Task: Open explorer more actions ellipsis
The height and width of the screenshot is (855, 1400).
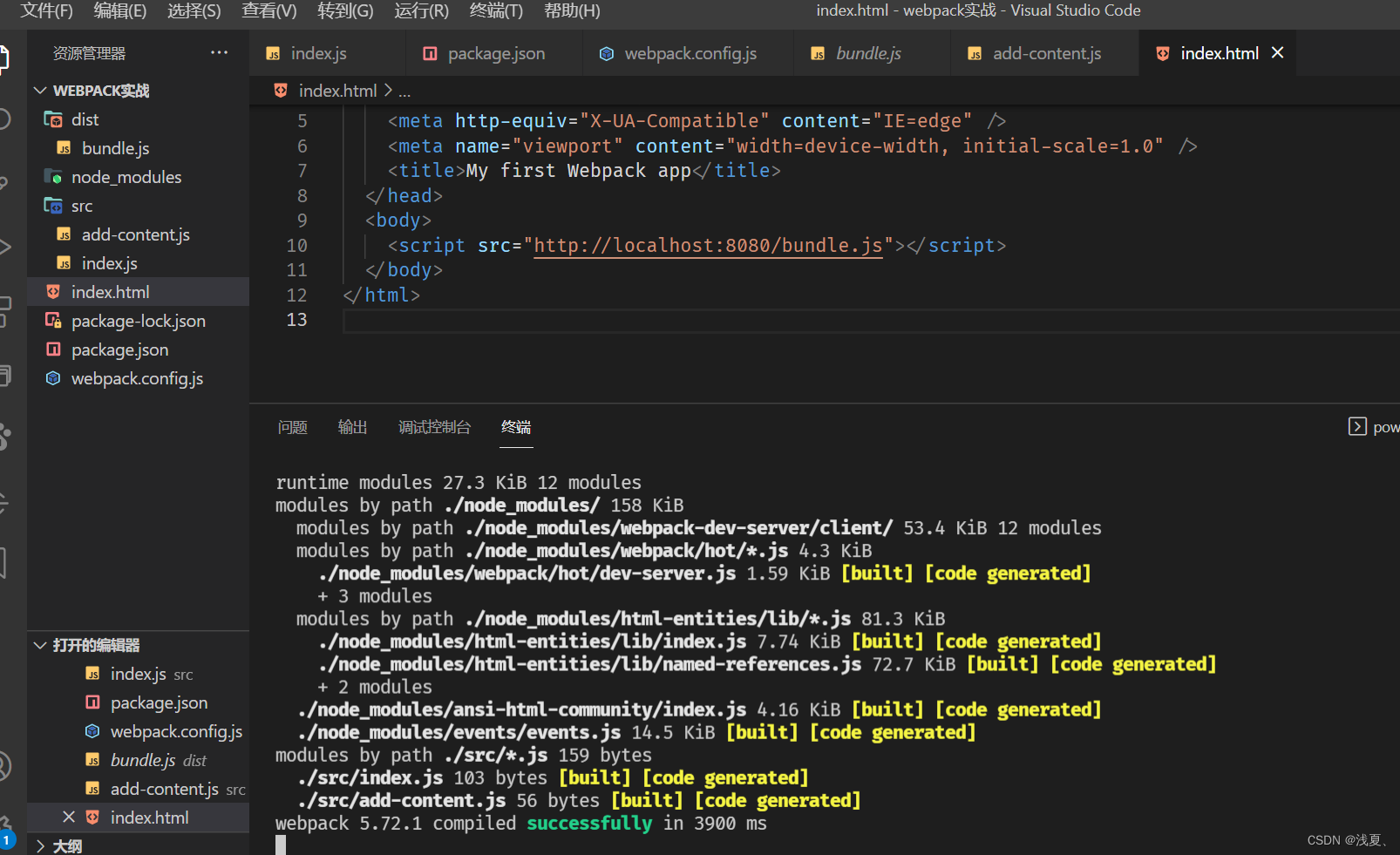Action: click(219, 53)
